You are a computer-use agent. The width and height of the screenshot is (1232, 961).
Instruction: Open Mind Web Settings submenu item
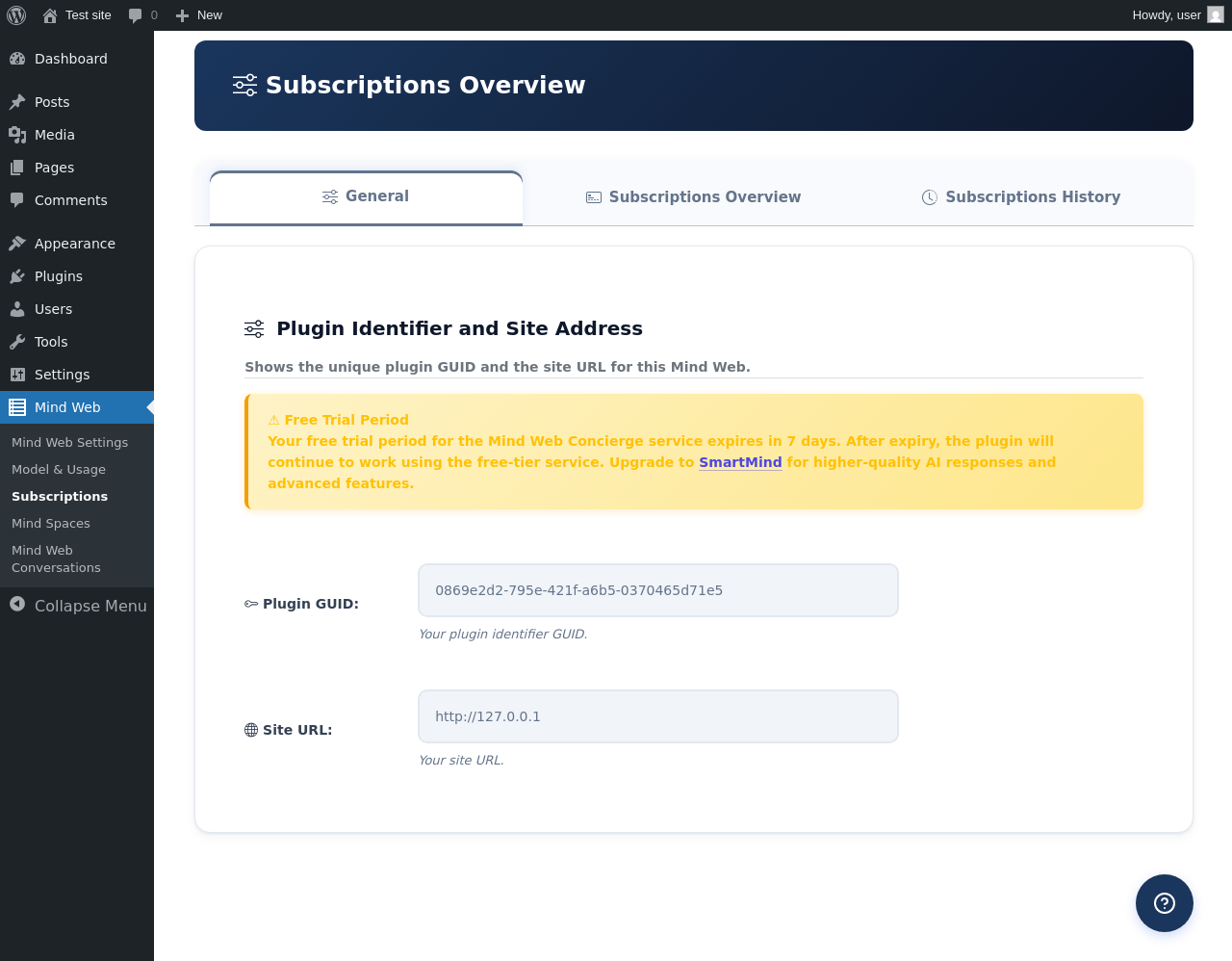coord(69,443)
